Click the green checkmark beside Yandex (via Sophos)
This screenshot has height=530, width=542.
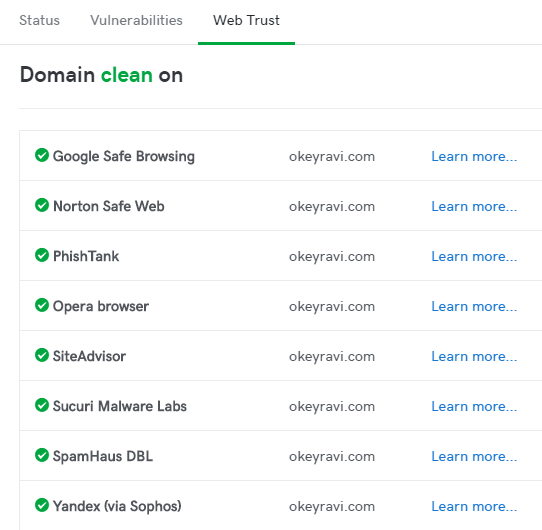42,505
